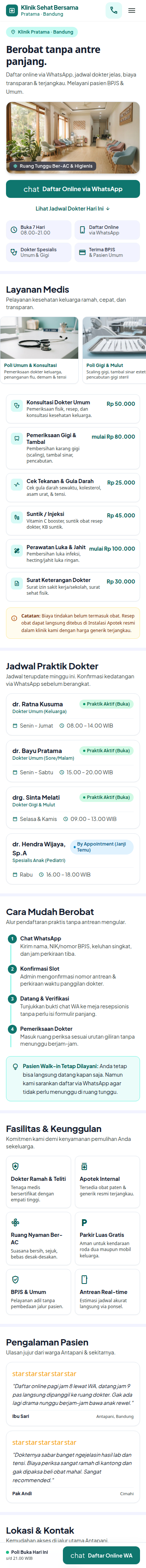Click the card icon beside Terima BPJS
The height and width of the screenshot is (1568, 146).
82,252
